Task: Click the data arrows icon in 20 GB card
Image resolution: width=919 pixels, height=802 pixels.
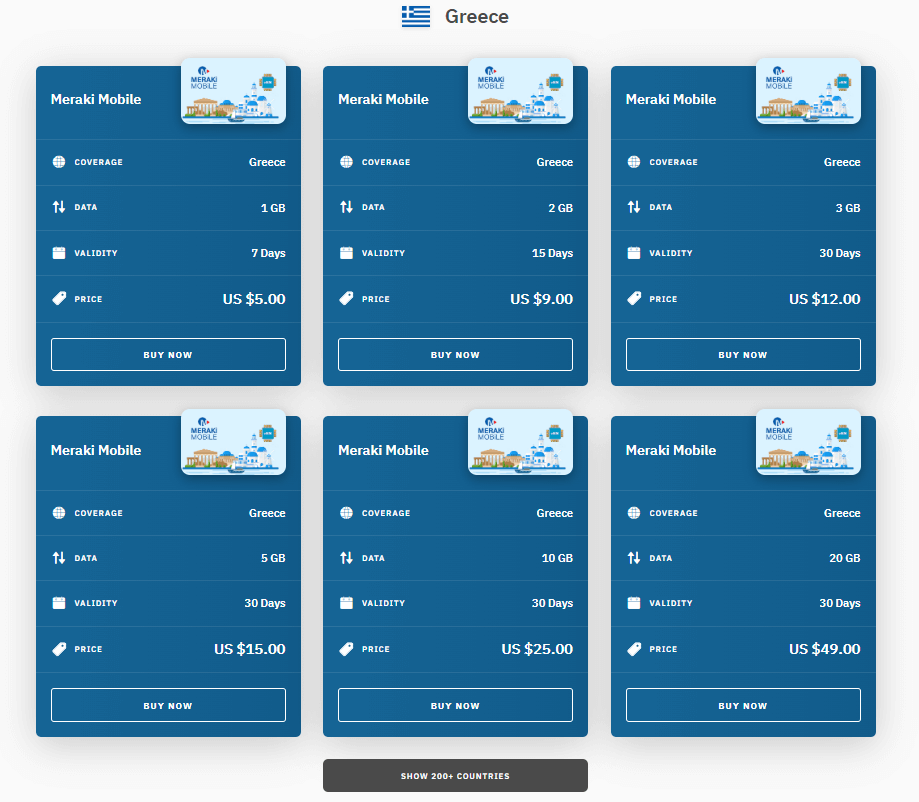Action: [634, 558]
